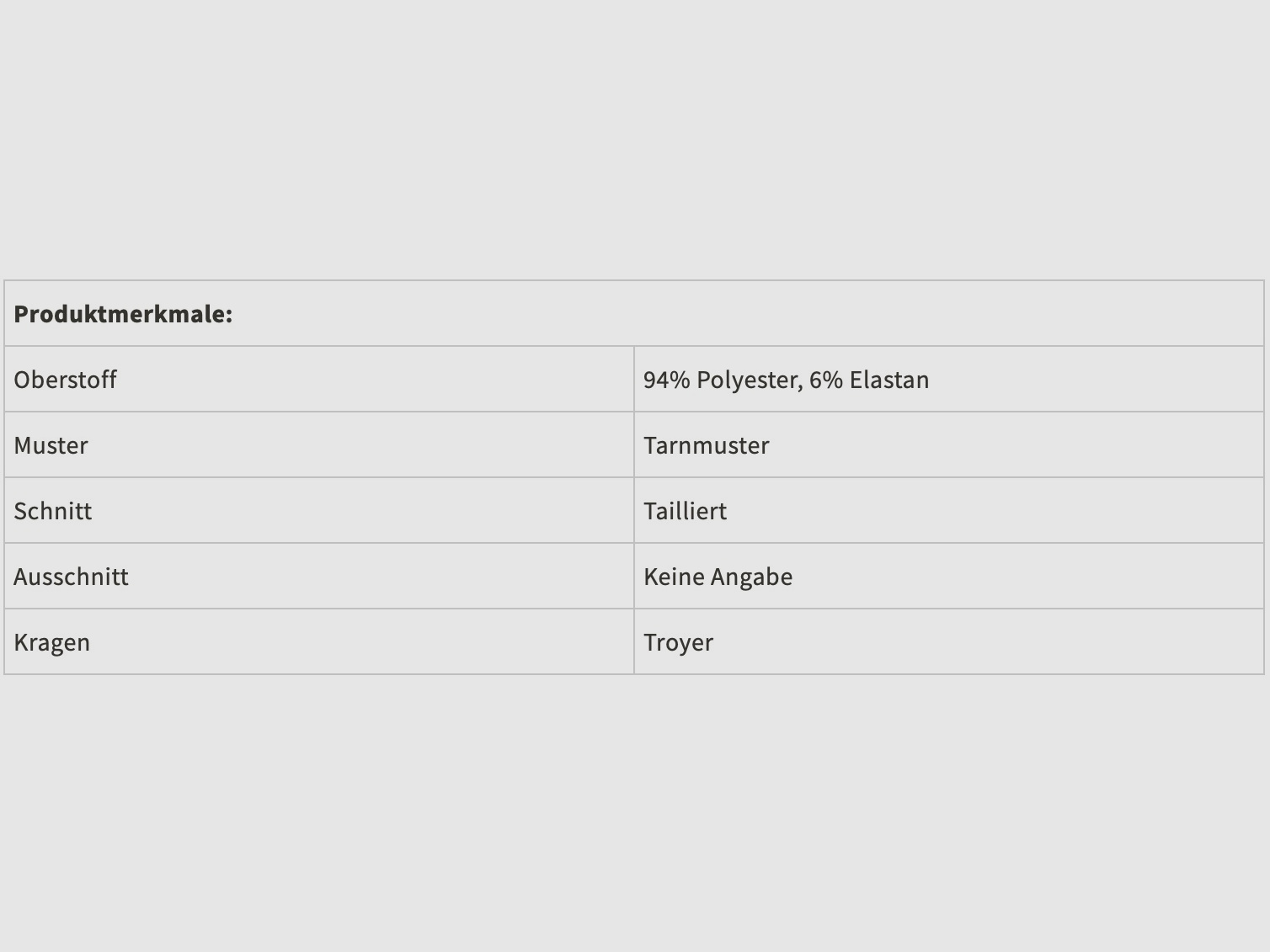
Task: Click the 94% figure in Oberstoff value
Action: (666, 380)
